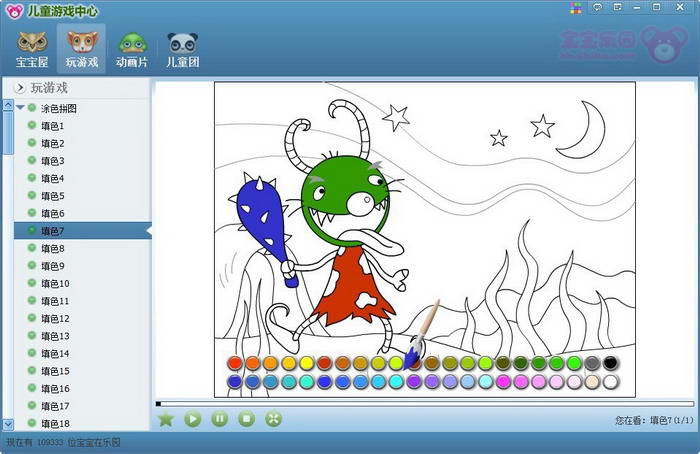Pick the first red paint swatch
Viewport: 700px width, 454px height.
tap(235, 363)
